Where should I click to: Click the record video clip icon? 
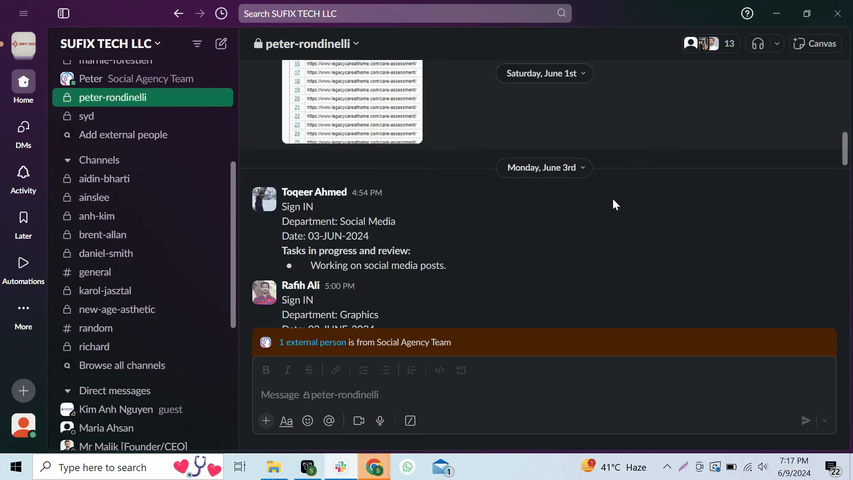click(359, 421)
